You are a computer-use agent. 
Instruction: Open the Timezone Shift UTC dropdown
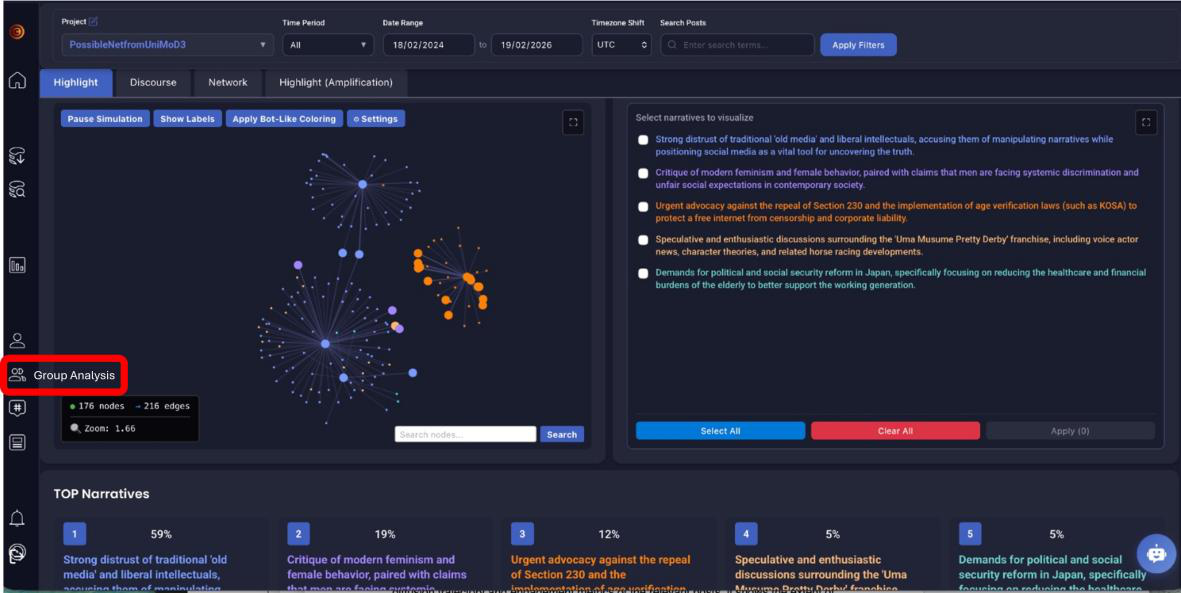(621, 44)
